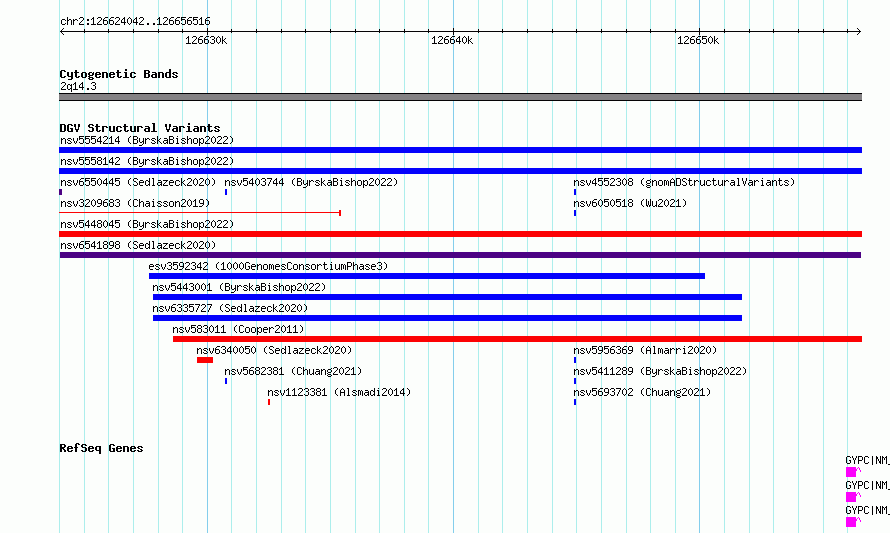Click the nsv5558142 (ByrskaBishop2022) label
Viewport: 890px width, 533px height.
coord(147,161)
